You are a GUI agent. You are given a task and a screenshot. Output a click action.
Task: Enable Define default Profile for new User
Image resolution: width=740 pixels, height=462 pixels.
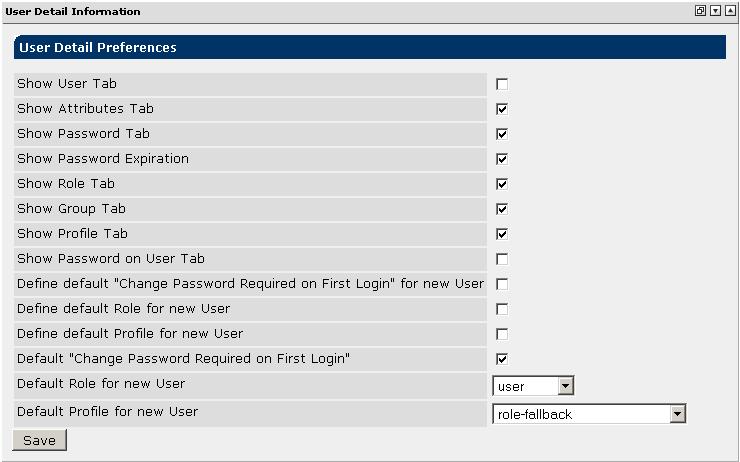pos(502,334)
